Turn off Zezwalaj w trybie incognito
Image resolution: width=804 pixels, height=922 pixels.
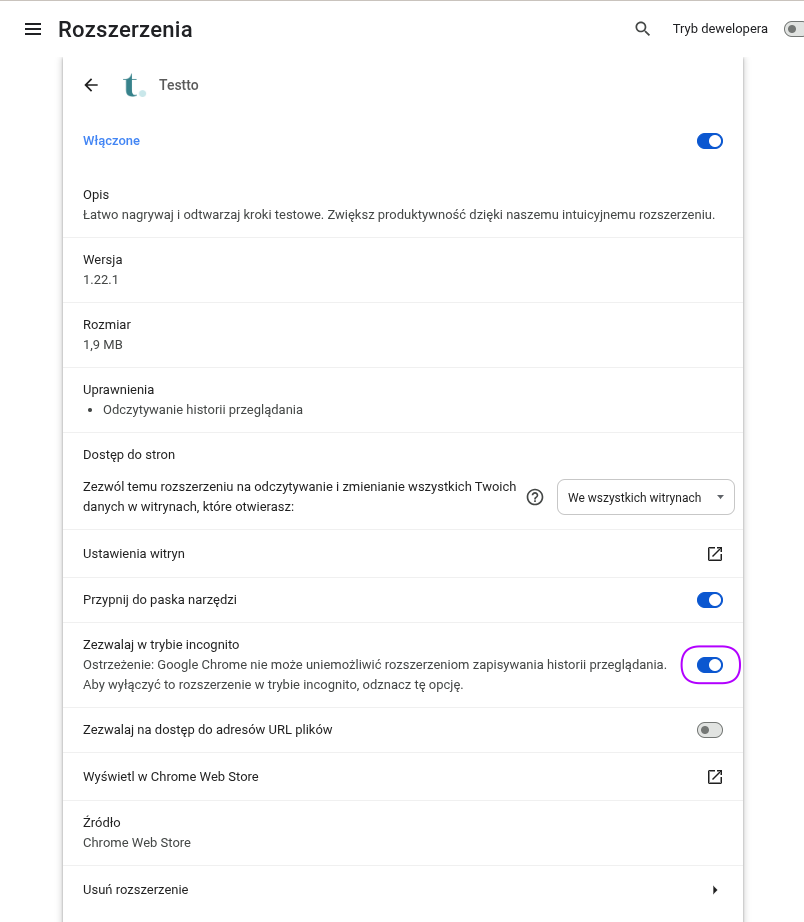[x=709, y=664]
